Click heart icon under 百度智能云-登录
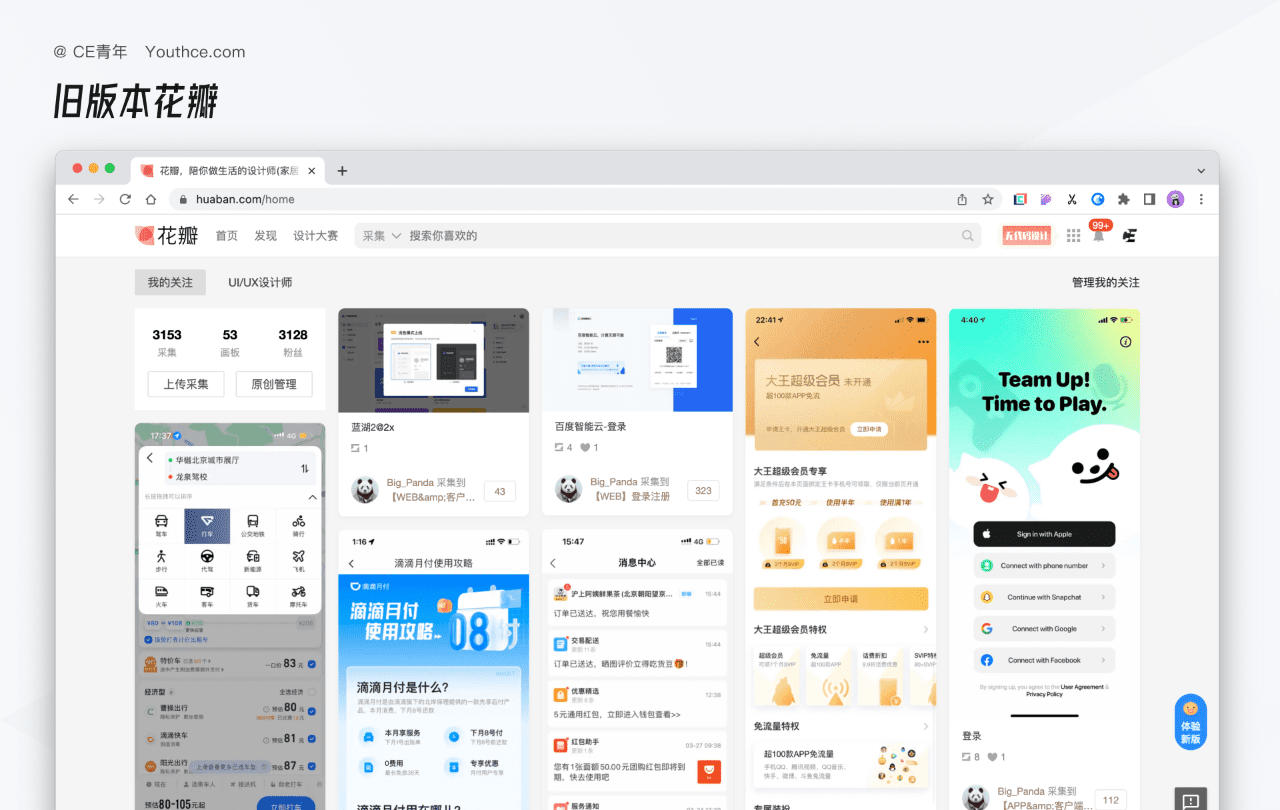1280x810 pixels. coord(585,448)
